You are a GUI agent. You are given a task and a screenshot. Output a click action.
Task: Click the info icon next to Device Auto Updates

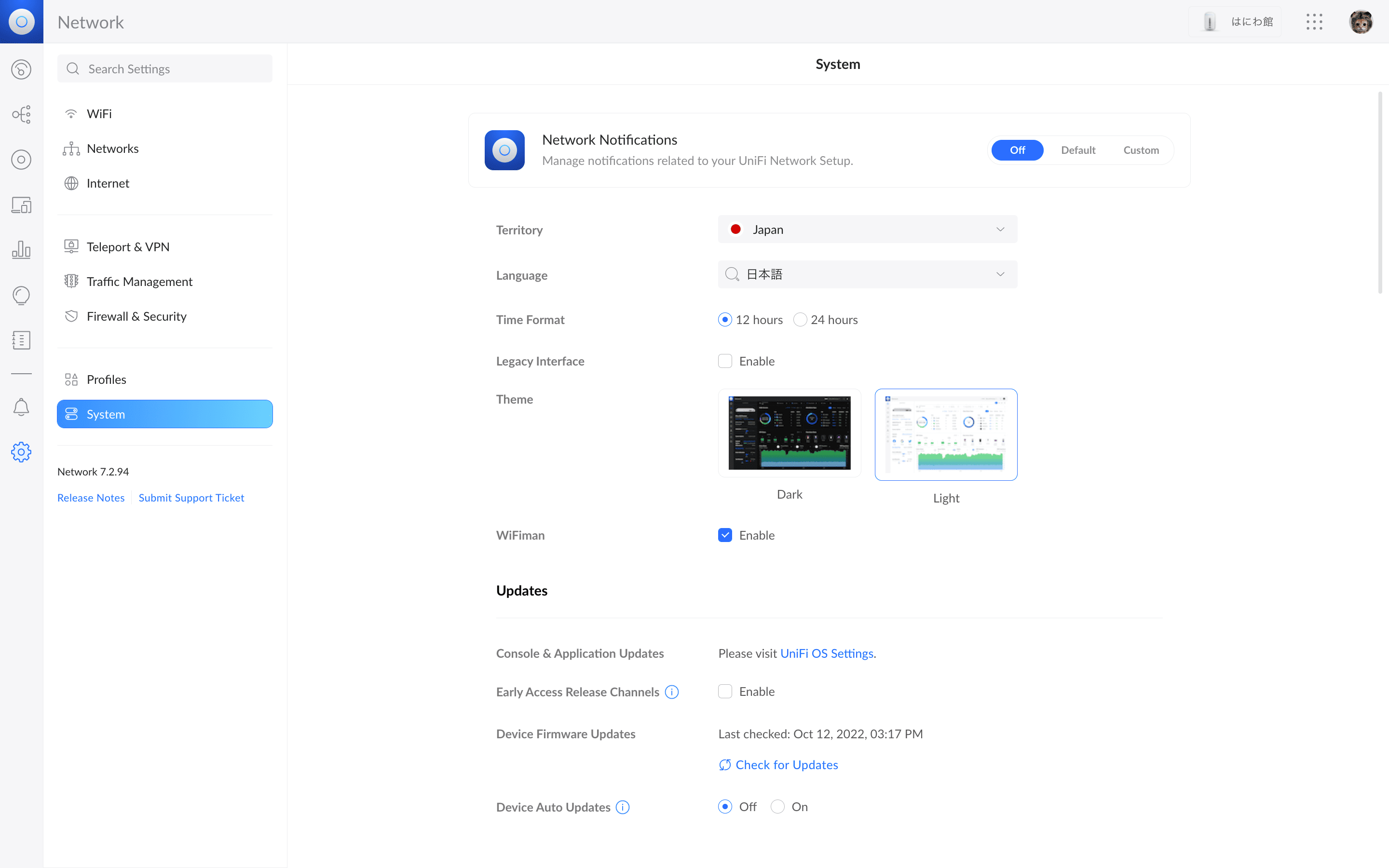pyautogui.click(x=623, y=807)
